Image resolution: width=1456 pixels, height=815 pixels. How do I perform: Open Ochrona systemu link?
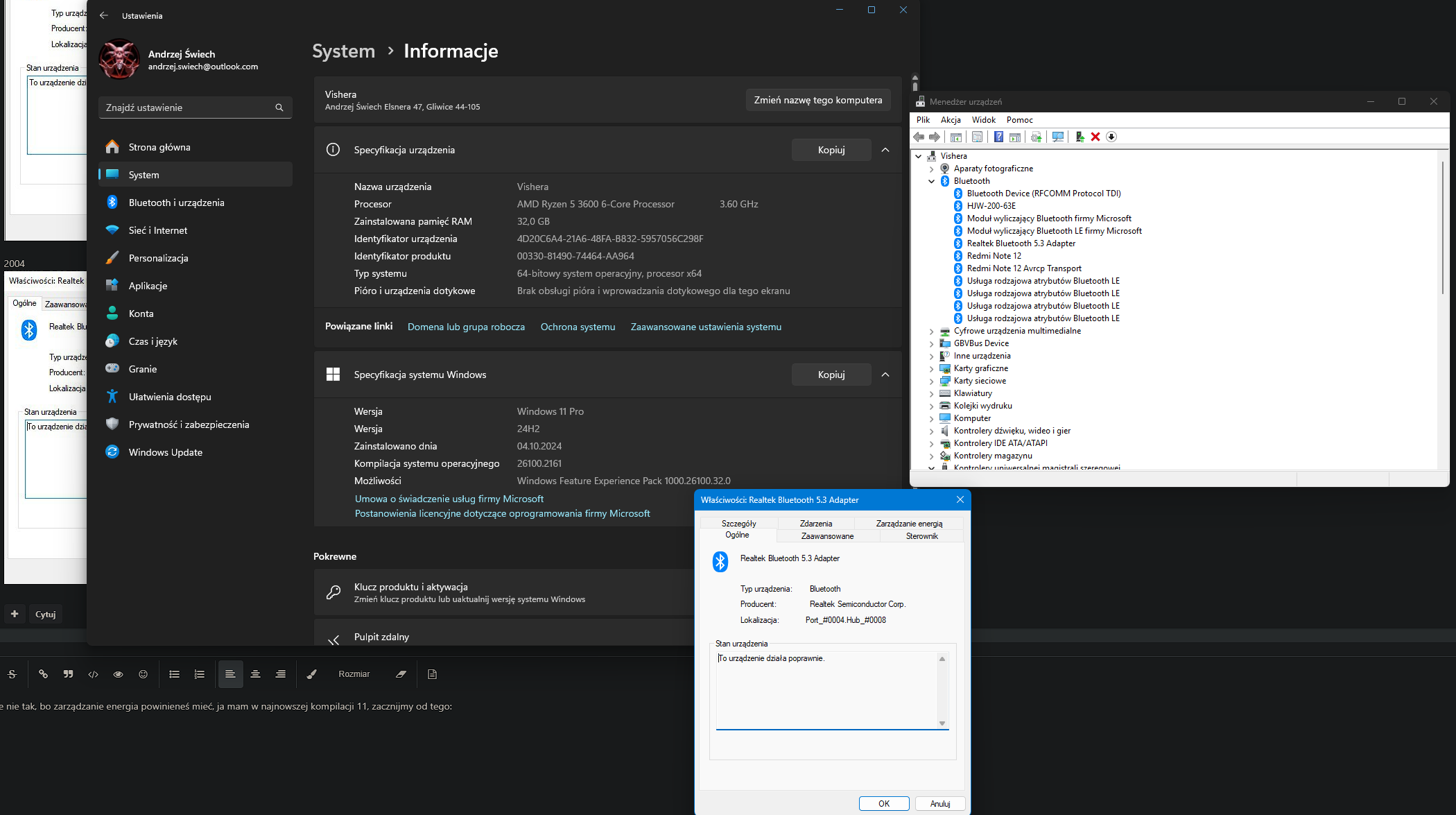click(x=578, y=327)
